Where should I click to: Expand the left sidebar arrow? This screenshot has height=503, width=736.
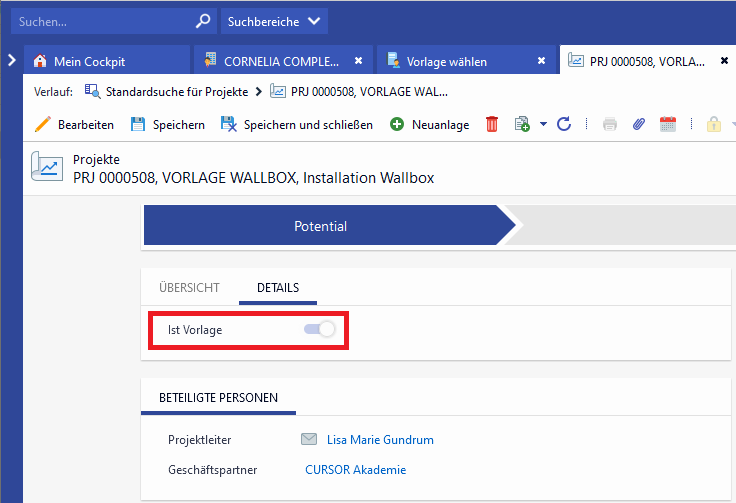coord(11,60)
